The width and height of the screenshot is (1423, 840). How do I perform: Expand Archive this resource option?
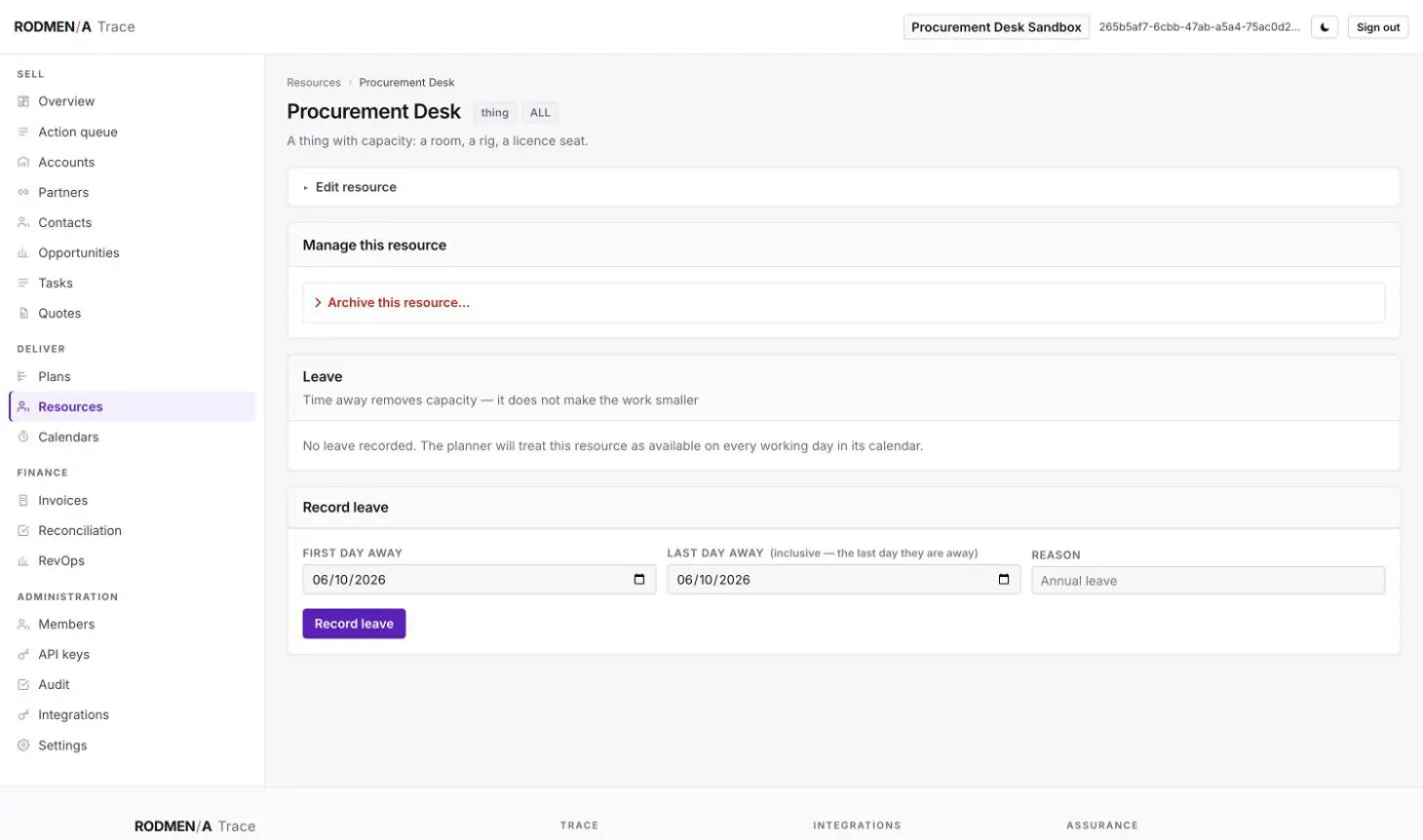[x=843, y=302]
